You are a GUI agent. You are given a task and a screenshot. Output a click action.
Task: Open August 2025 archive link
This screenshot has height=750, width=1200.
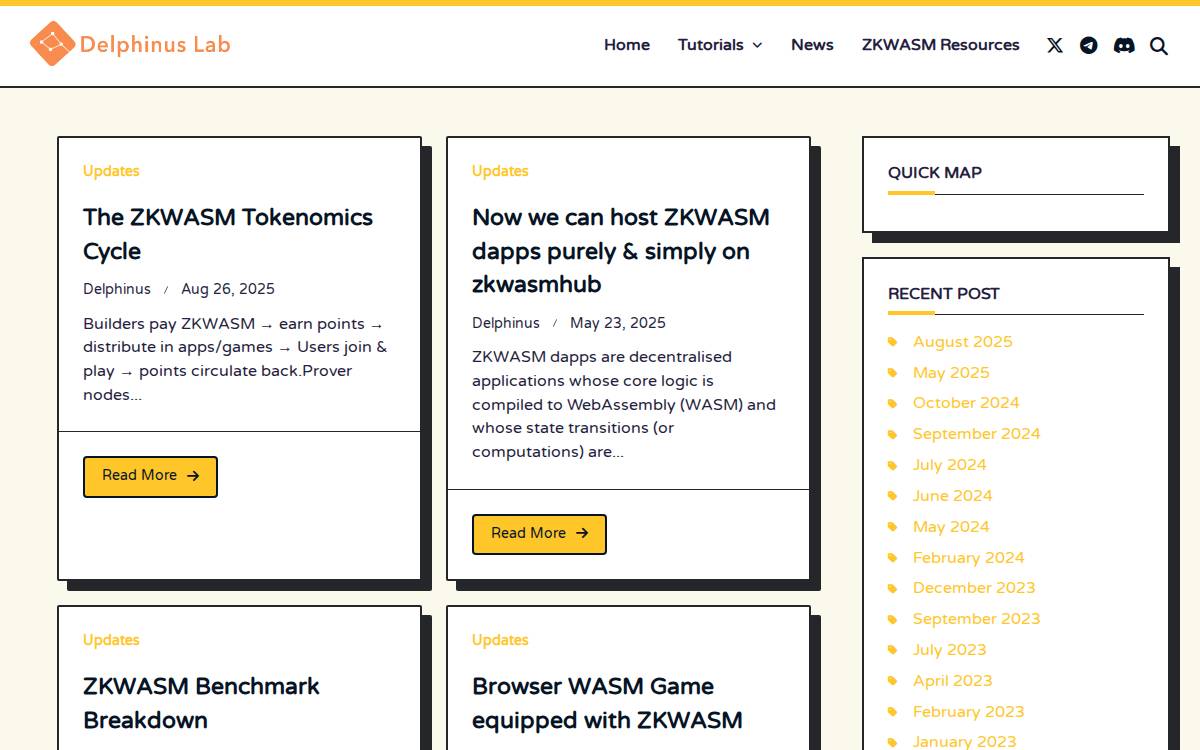[x=963, y=342]
